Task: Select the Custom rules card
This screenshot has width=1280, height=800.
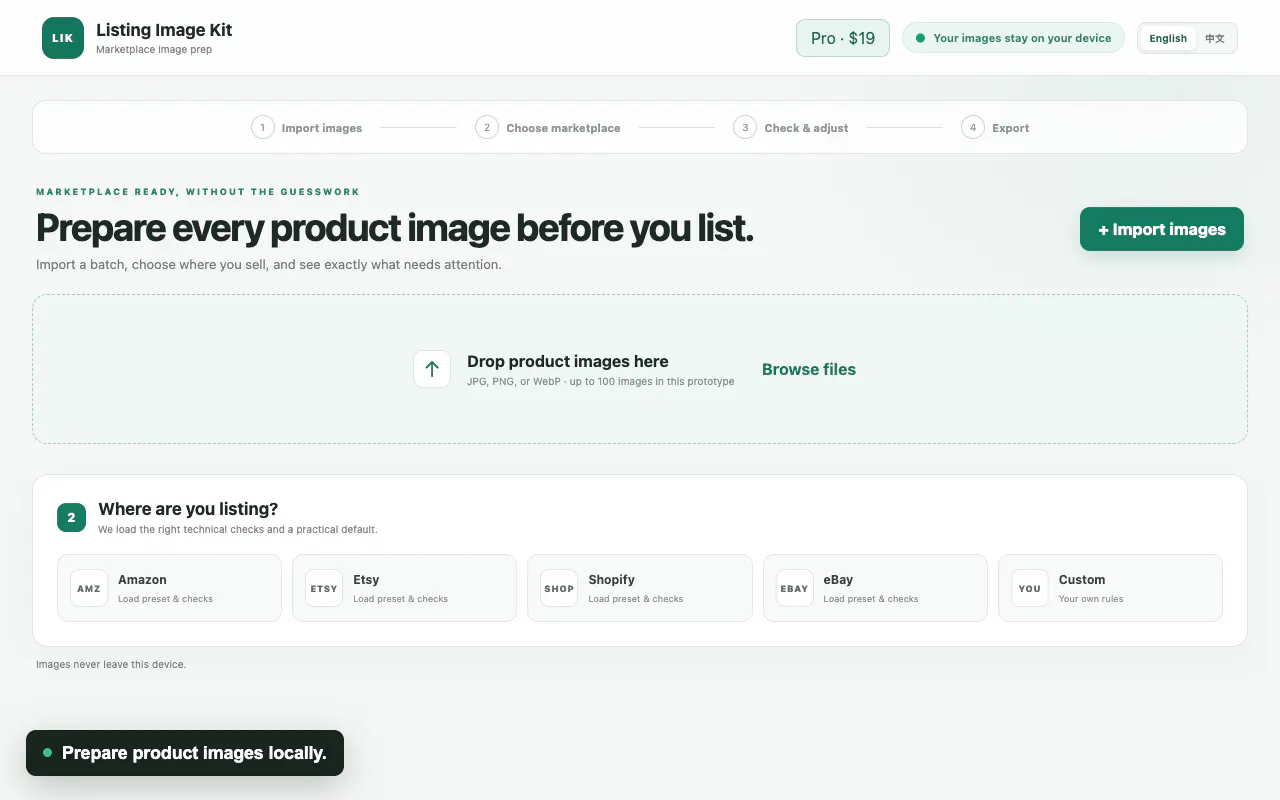Action: pos(1110,588)
